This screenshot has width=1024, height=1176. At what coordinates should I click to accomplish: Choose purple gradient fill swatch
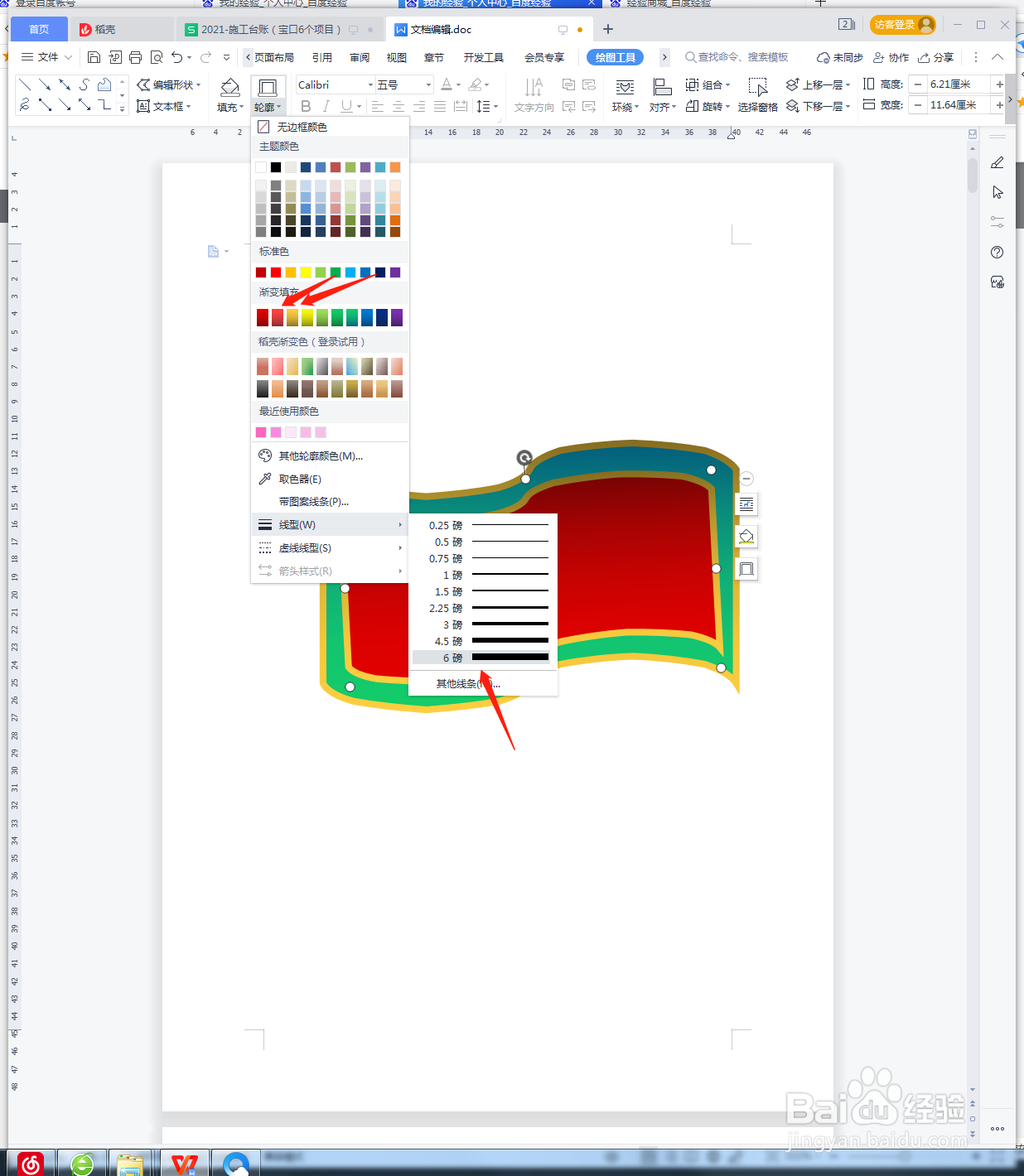point(397,317)
